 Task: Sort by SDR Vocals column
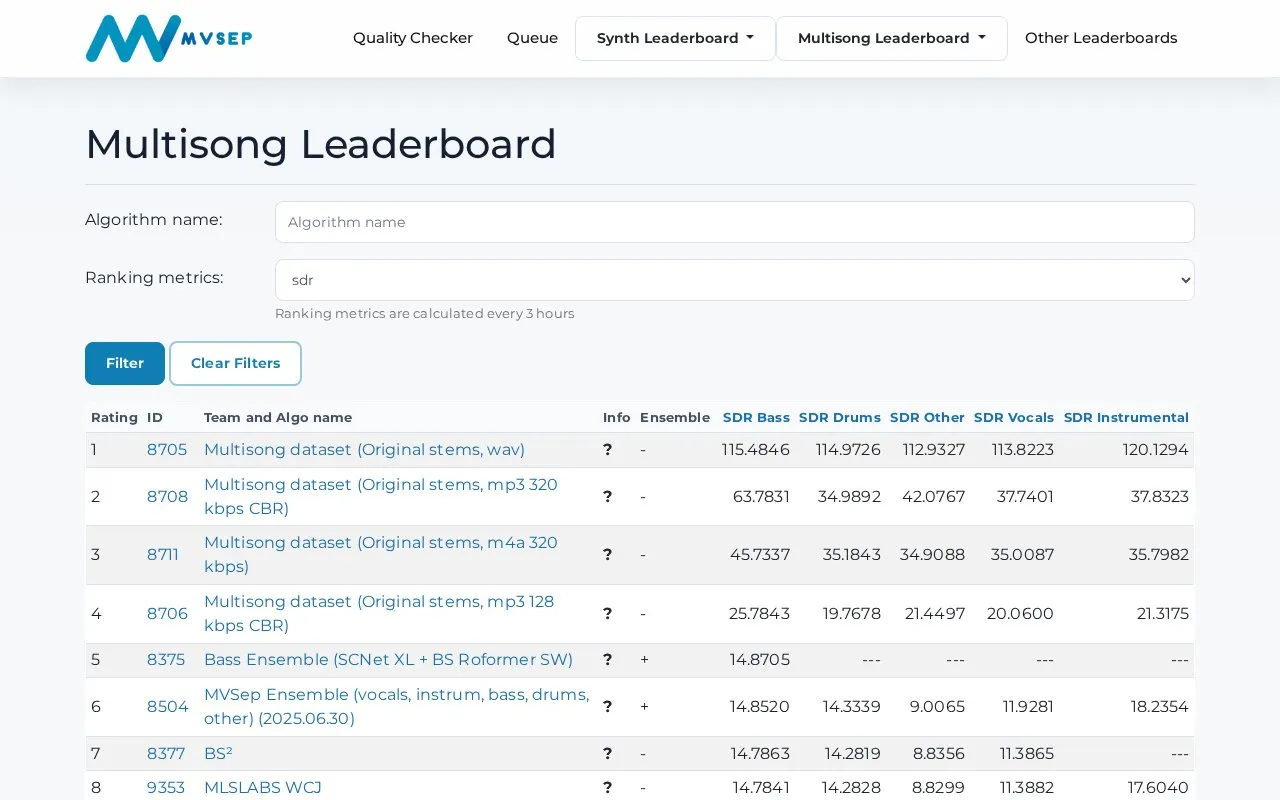pyautogui.click(x=1014, y=417)
